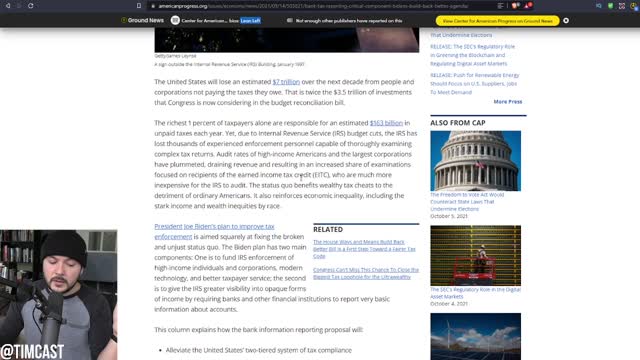The width and height of the screenshot is (640, 360).
Task: Click the bookmark icon beside address bar
Action: 139,6
